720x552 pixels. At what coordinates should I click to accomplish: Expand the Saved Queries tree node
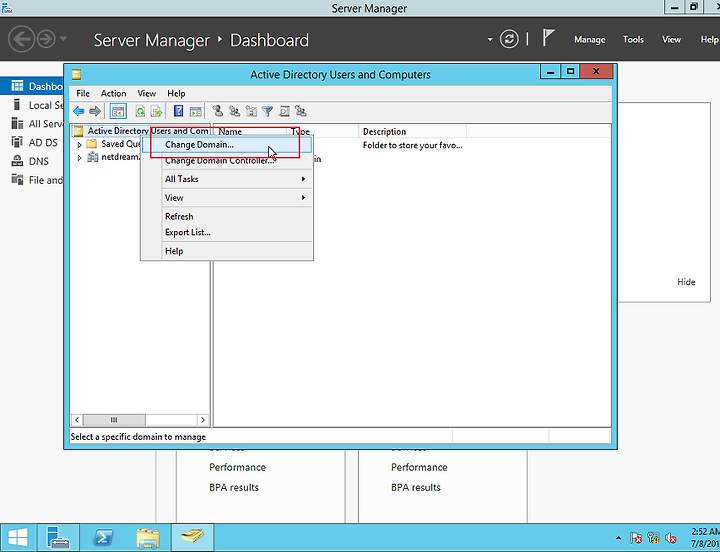coord(79,145)
